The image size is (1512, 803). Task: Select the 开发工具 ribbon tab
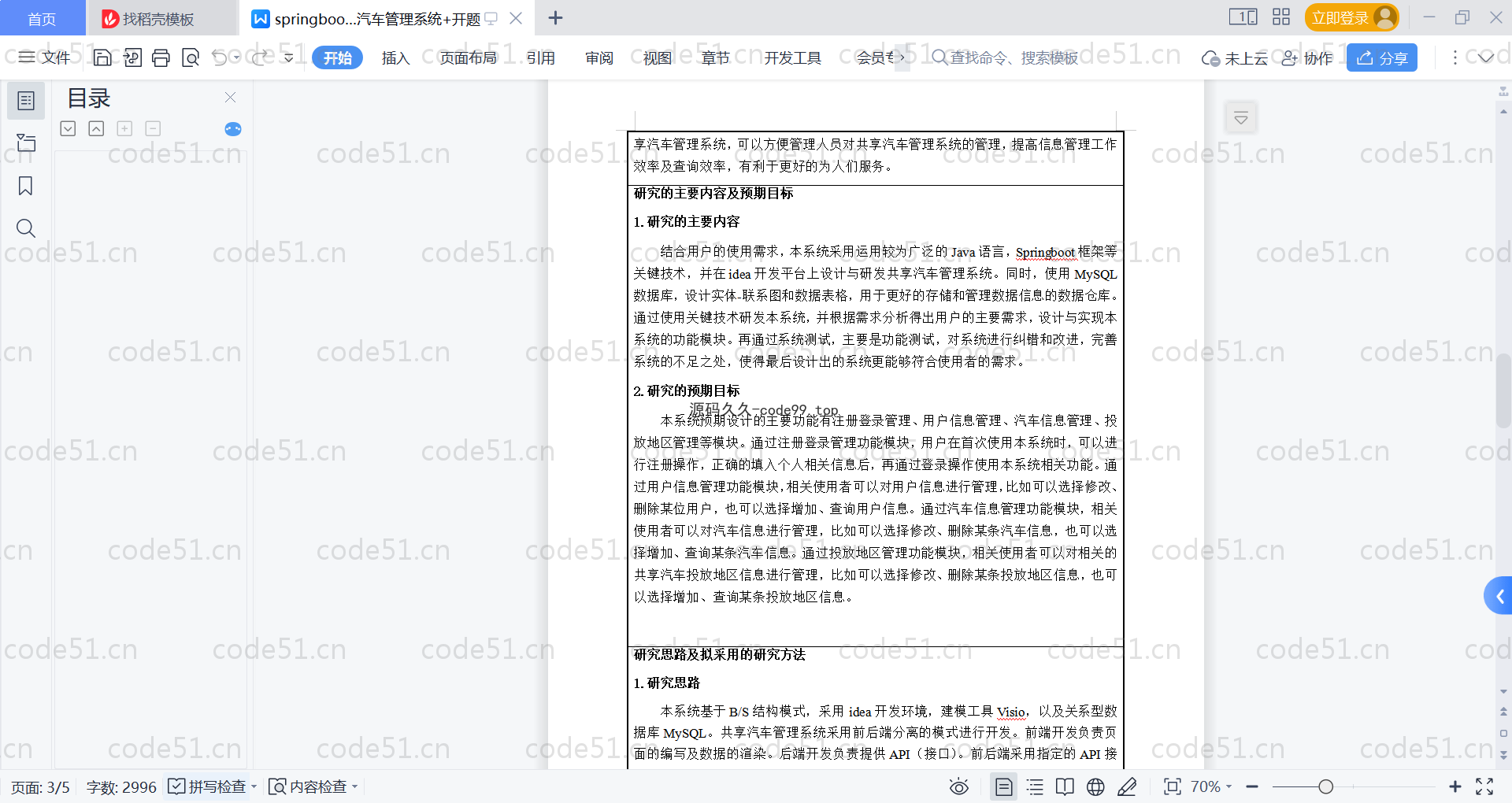point(792,57)
